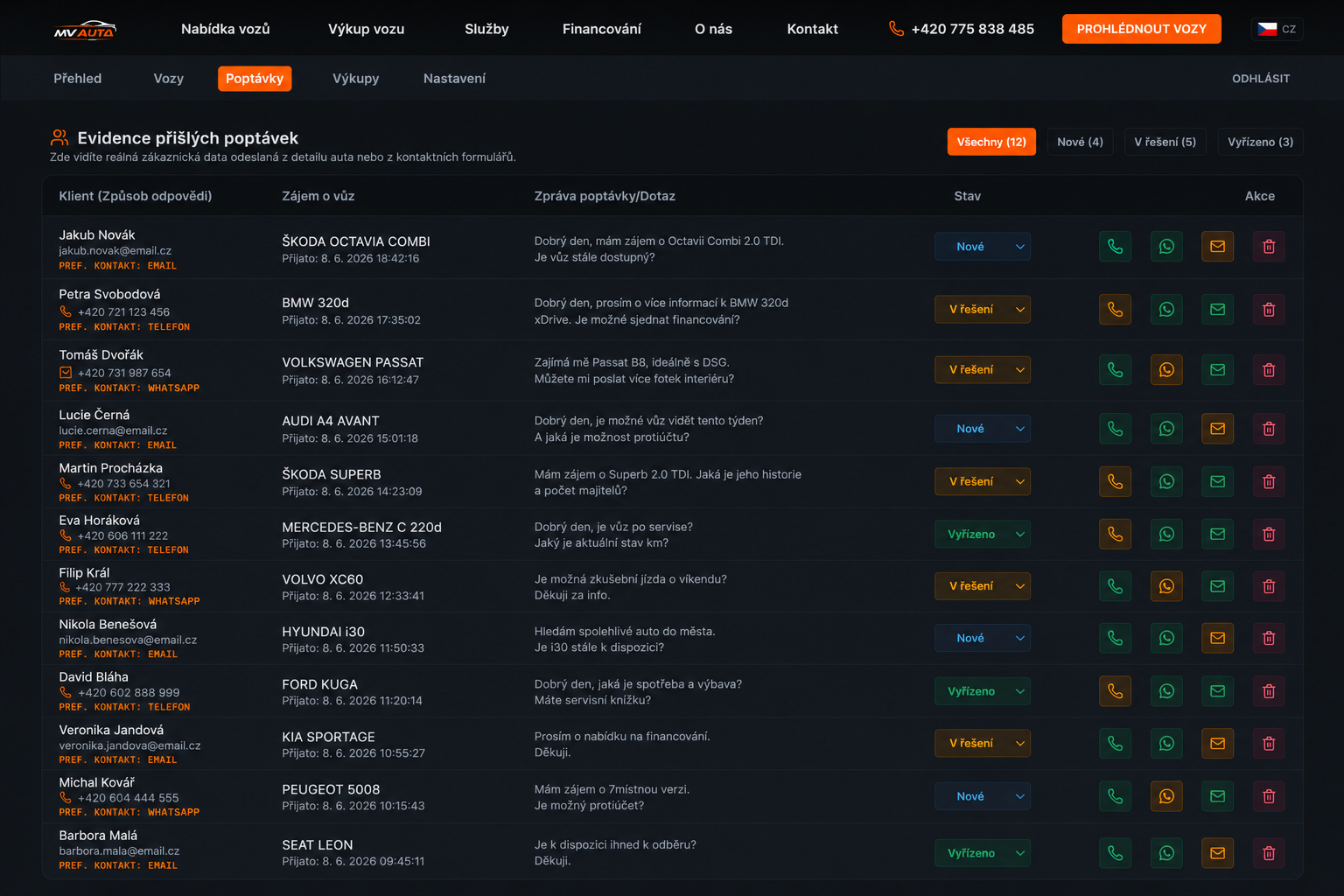Delete Petra Svobodová's BMW 320d inquiry
This screenshot has height=896, width=1344.
(1269, 310)
